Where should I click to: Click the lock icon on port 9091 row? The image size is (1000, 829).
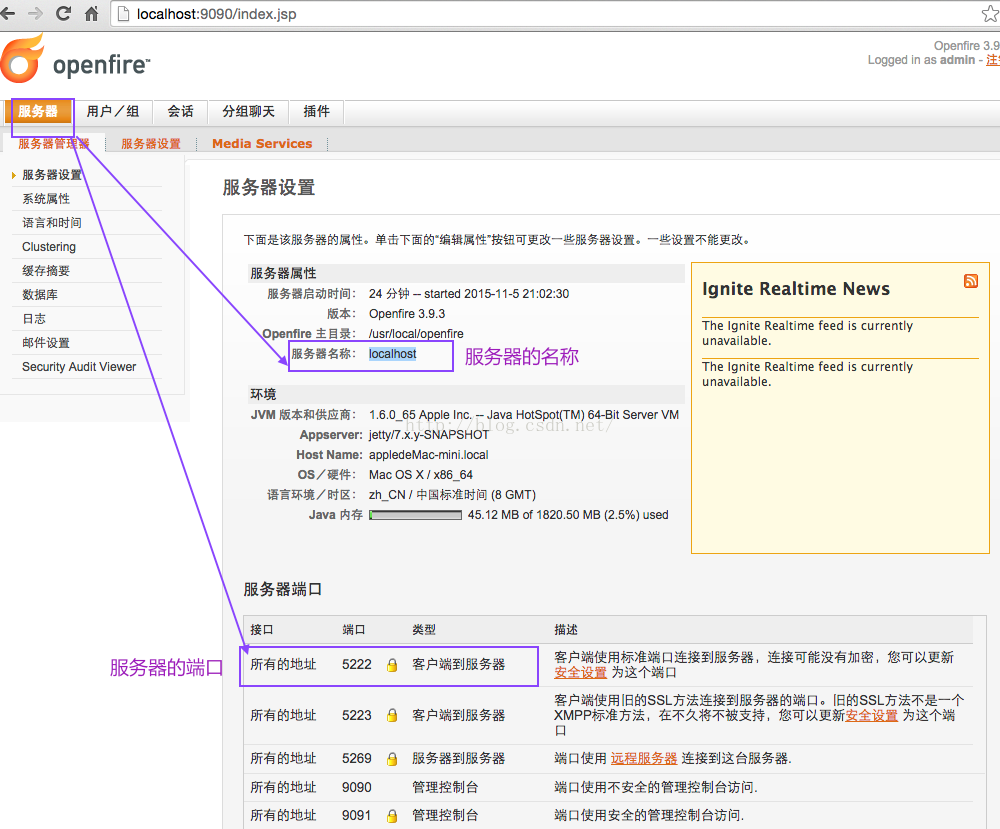pos(392,816)
